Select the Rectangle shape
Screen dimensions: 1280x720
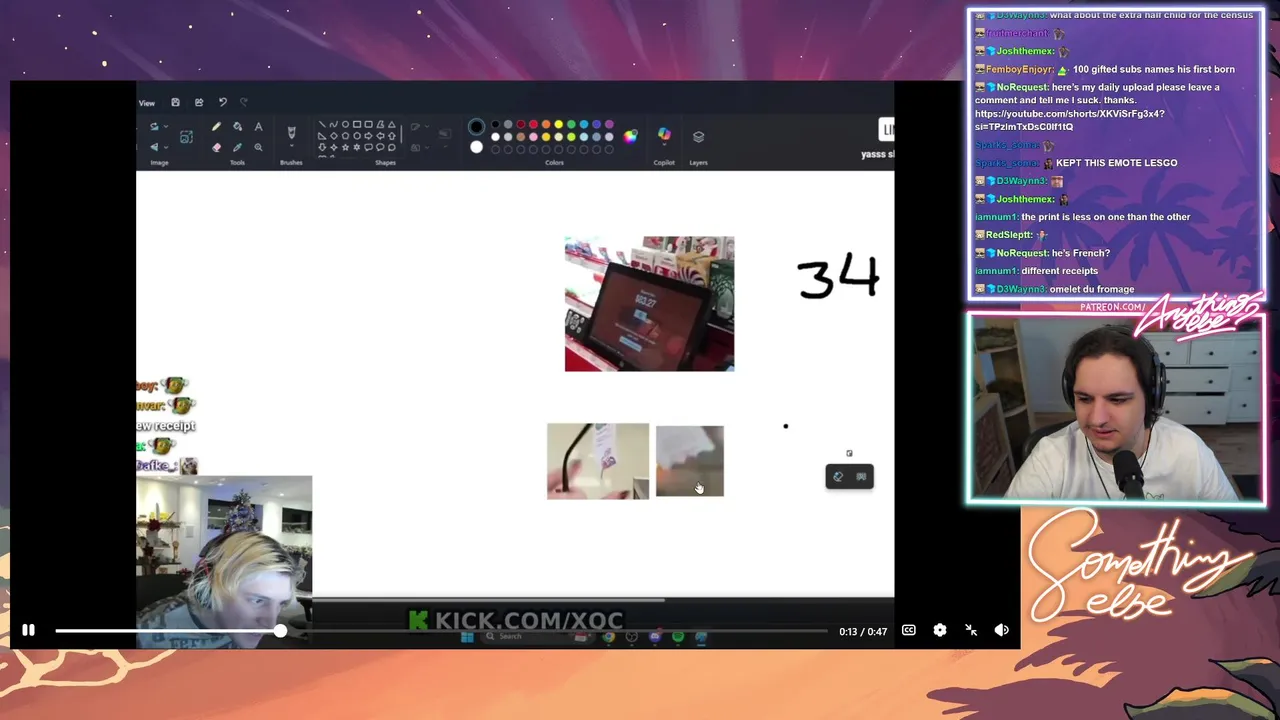coord(357,124)
